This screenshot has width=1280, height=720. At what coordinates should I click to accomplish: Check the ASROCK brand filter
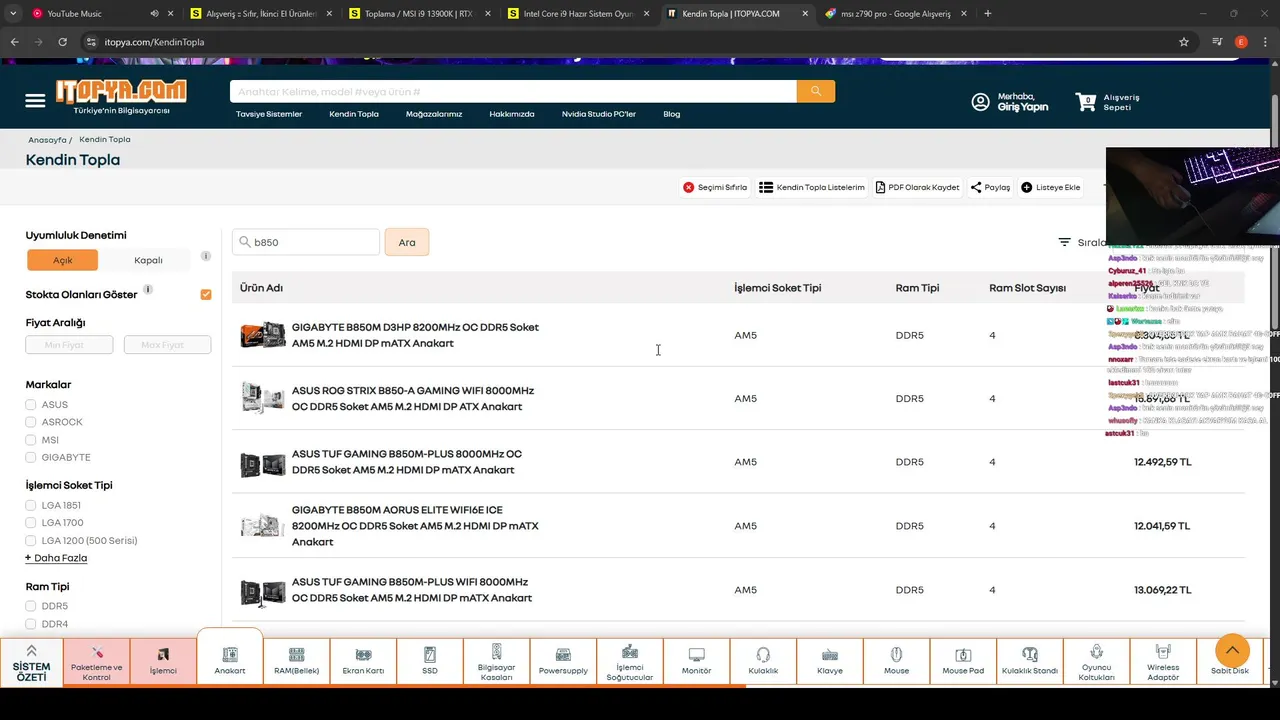pos(32,422)
